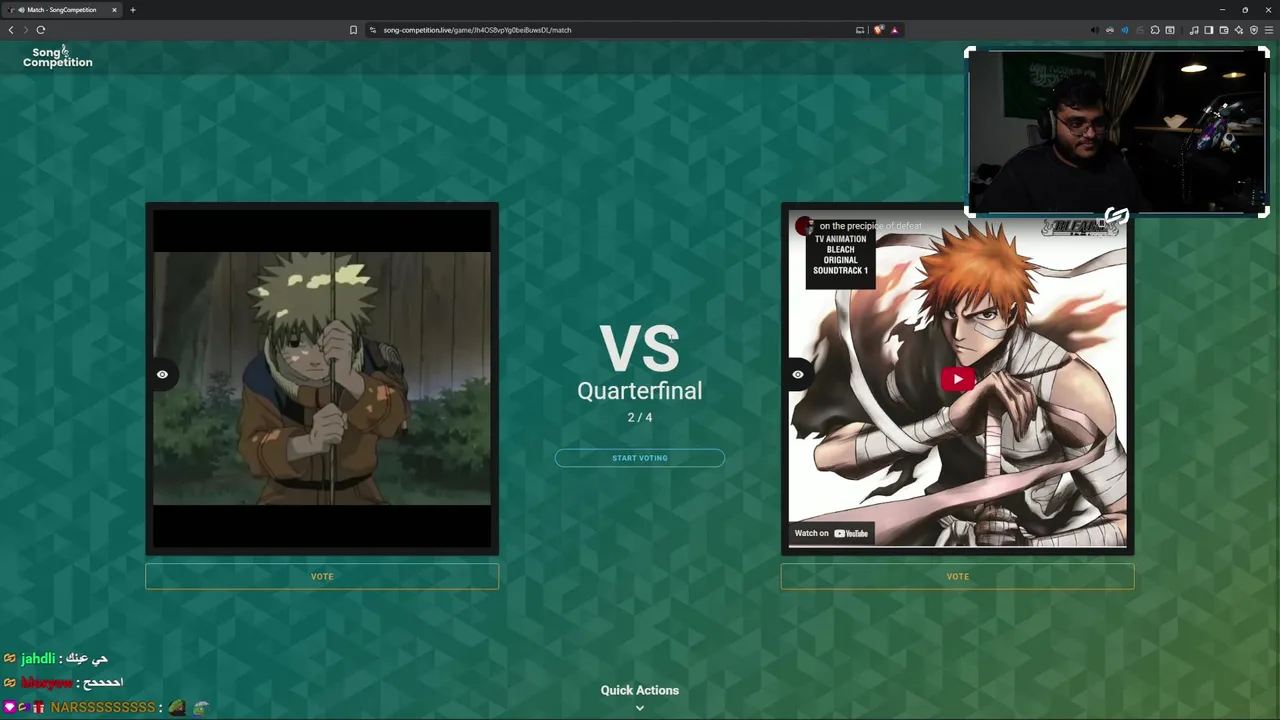Open Leo AI sparkle icon
This screenshot has height=720, width=1280.
click(1239, 30)
